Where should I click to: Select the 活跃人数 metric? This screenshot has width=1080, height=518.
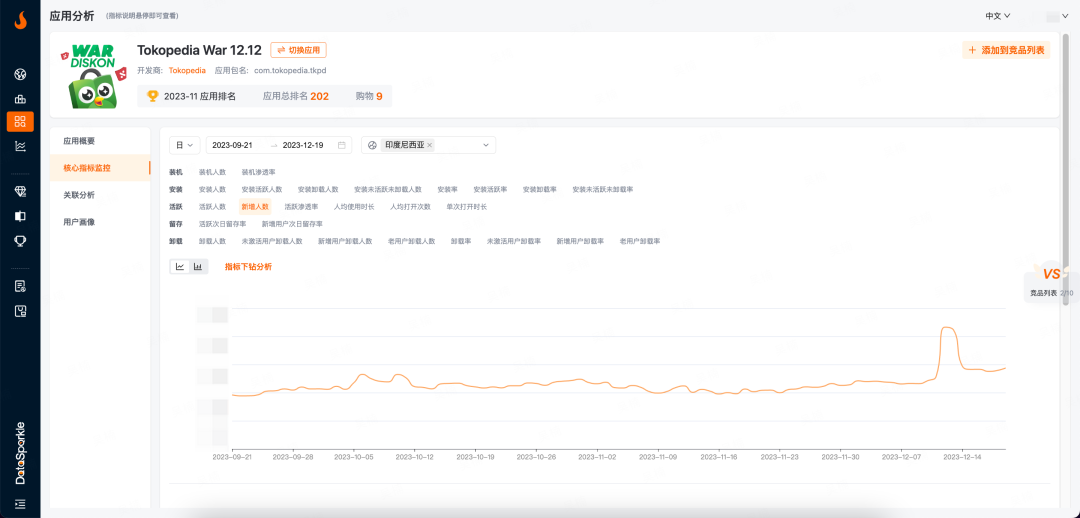212,207
